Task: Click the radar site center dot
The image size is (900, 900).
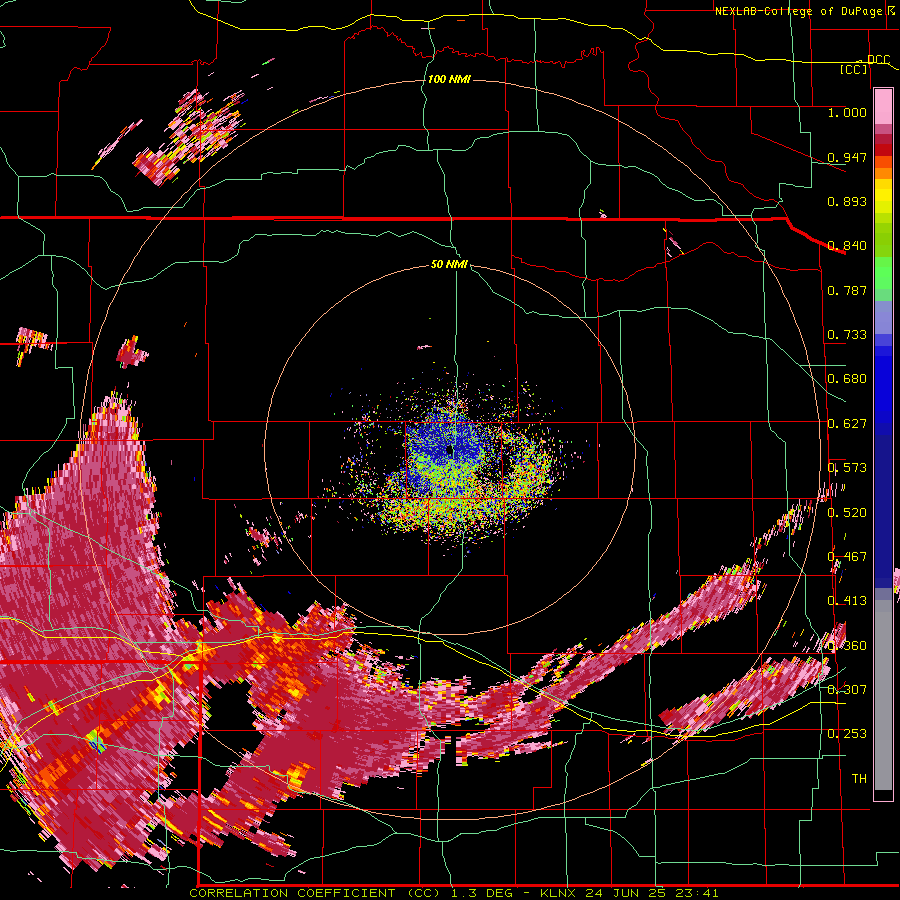Action: coord(451,451)
